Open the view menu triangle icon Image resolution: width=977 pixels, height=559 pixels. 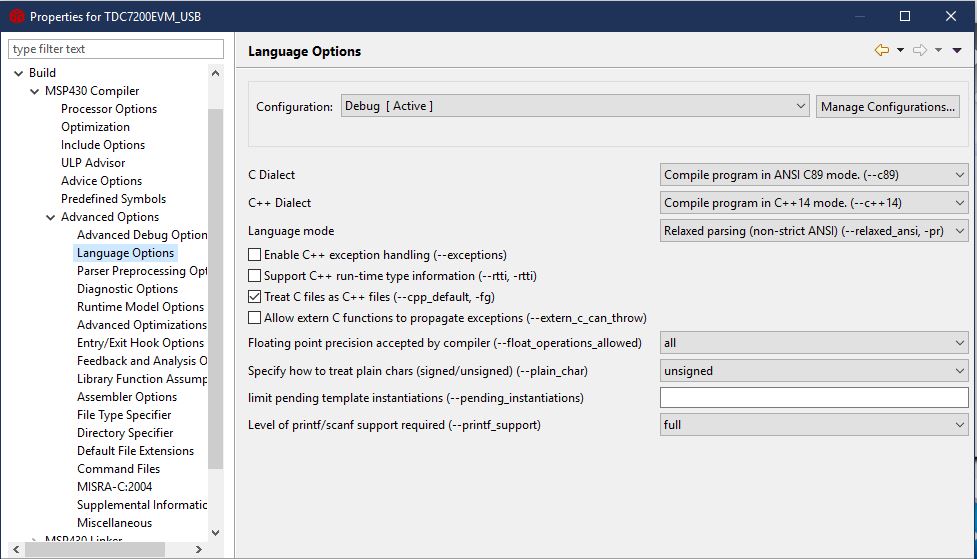(957, 50)
